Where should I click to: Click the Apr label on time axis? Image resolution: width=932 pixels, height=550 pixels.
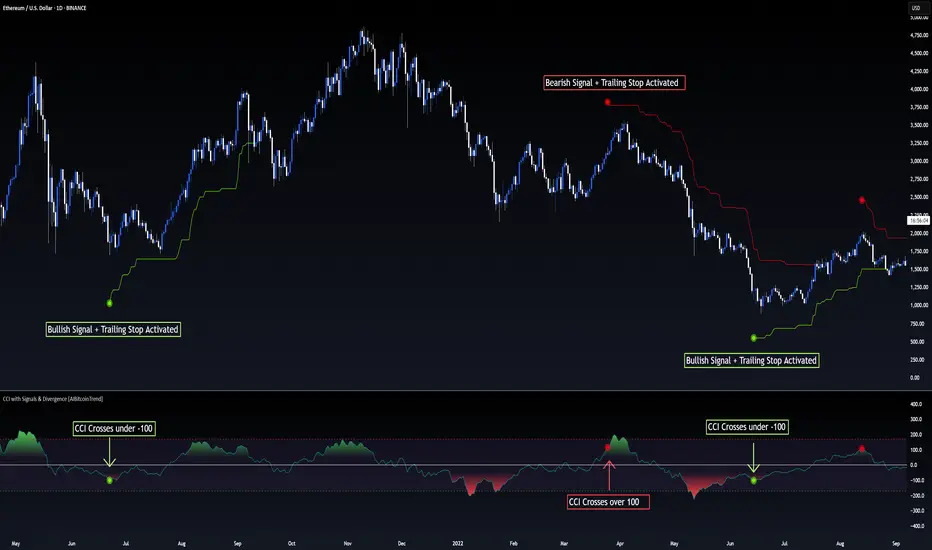click(620, 543)
